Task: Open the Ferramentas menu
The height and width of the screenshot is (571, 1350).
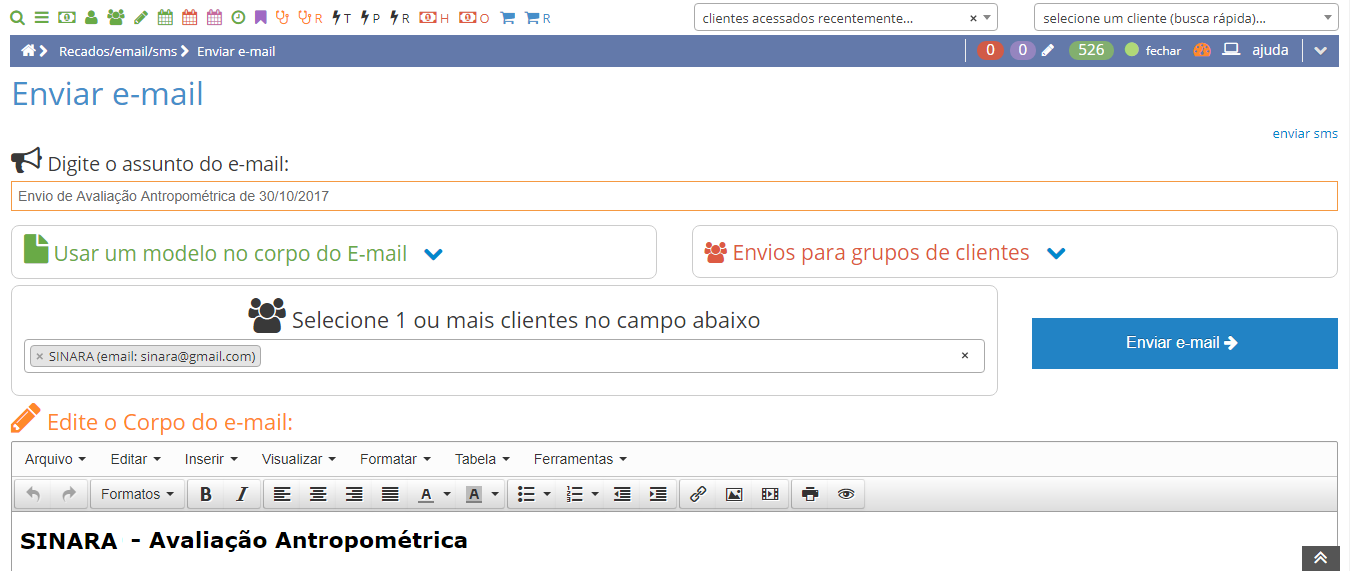Action: (580, 459)
